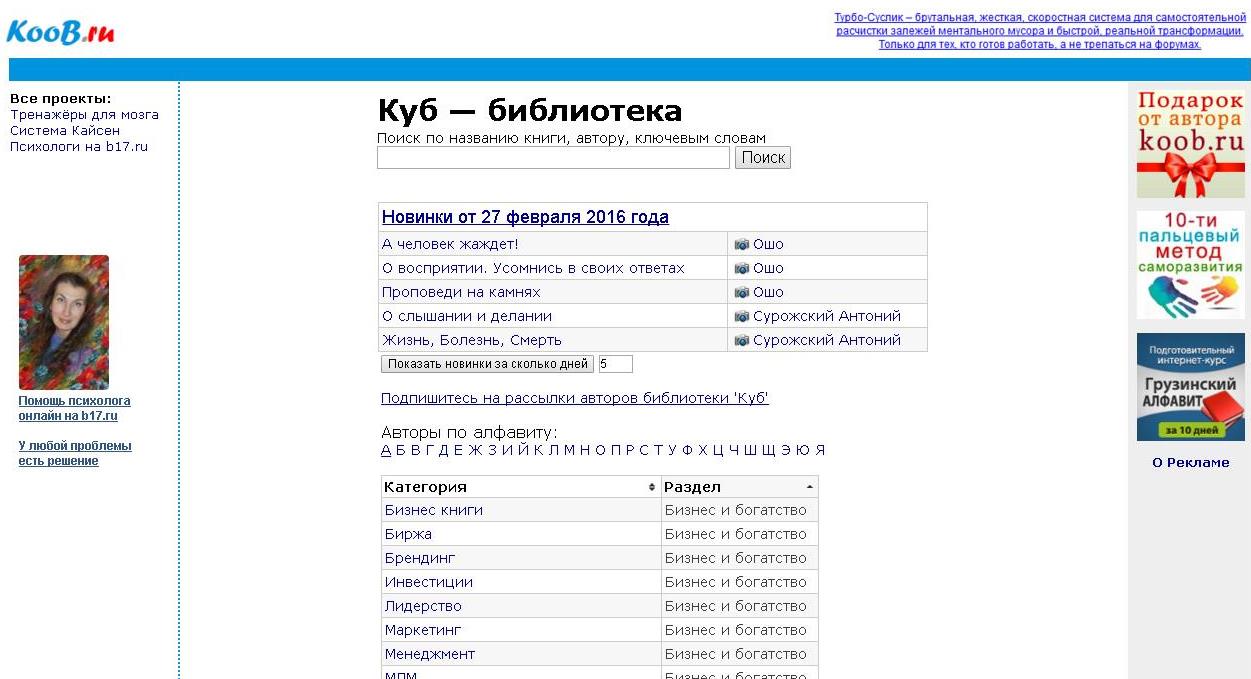The height and width of the screenshot is (679, 1251).
Task: Open category Маркетинг
Action: pos(423,630)
